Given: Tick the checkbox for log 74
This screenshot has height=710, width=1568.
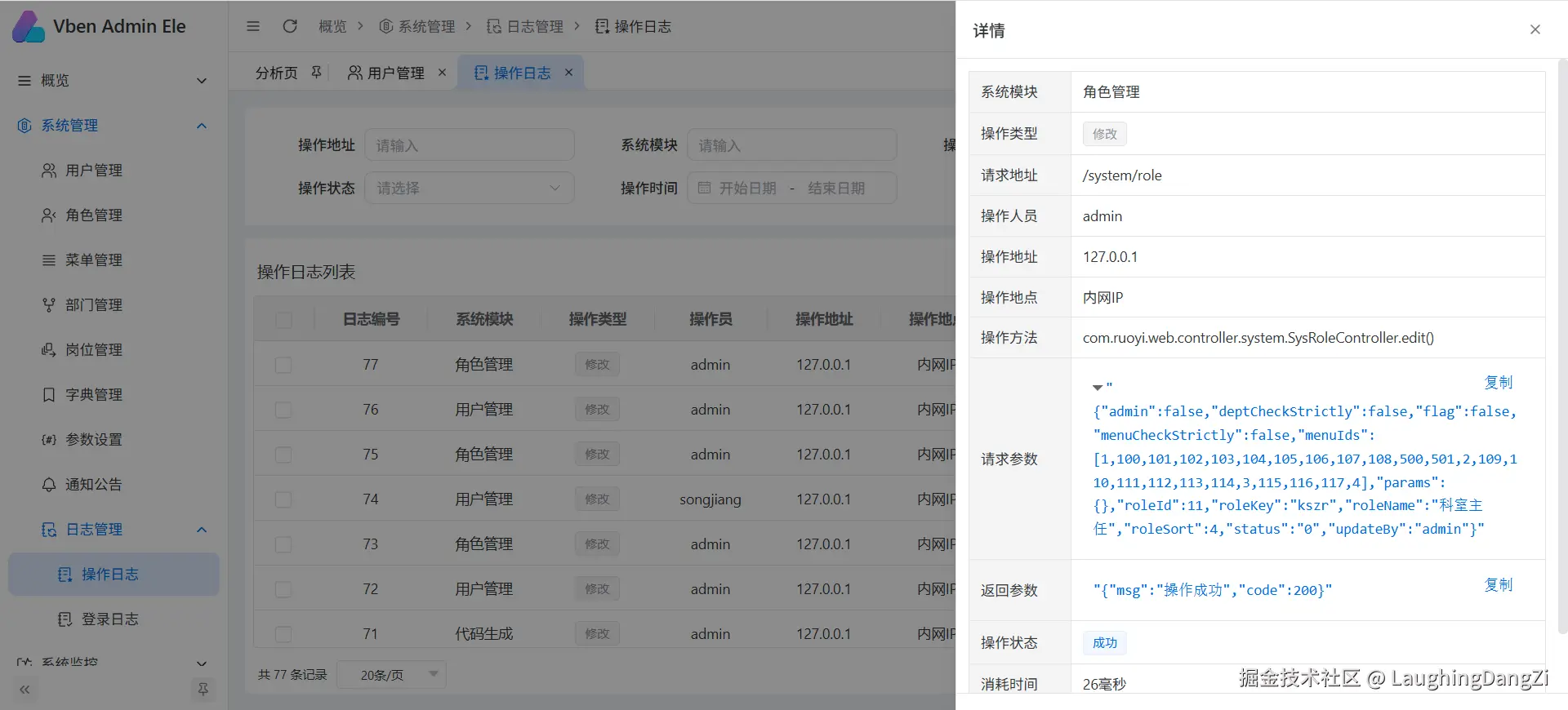Looking at the screenshot, I should (283, 499).
